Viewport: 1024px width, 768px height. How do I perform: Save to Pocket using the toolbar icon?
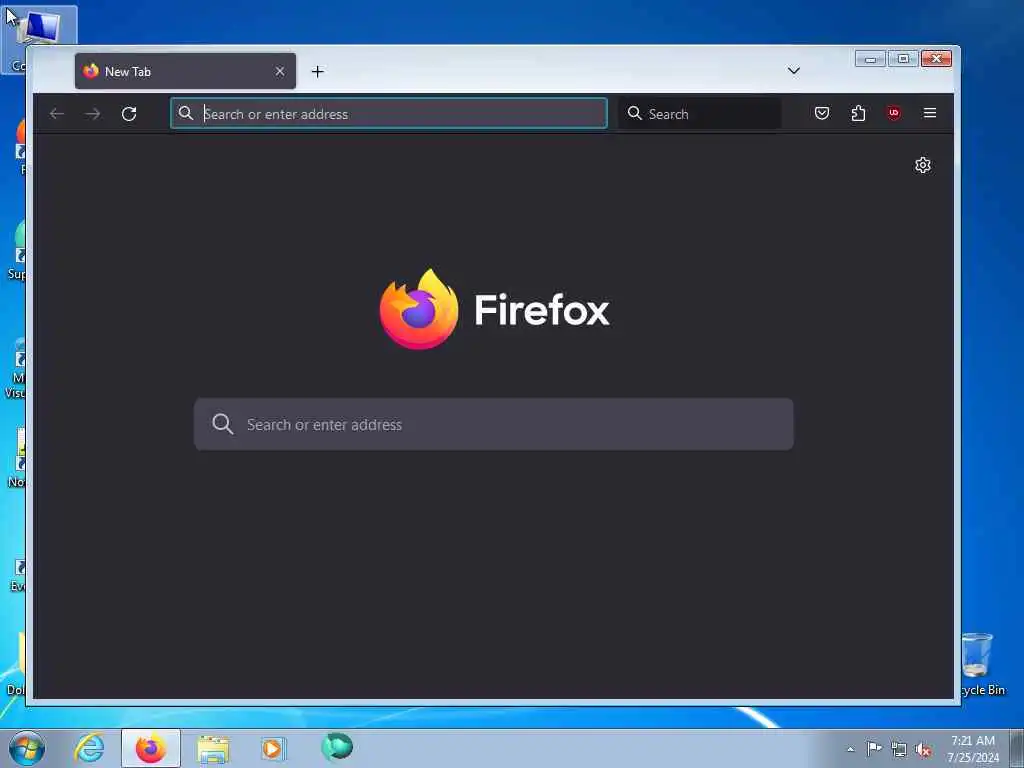click(822, 114)
